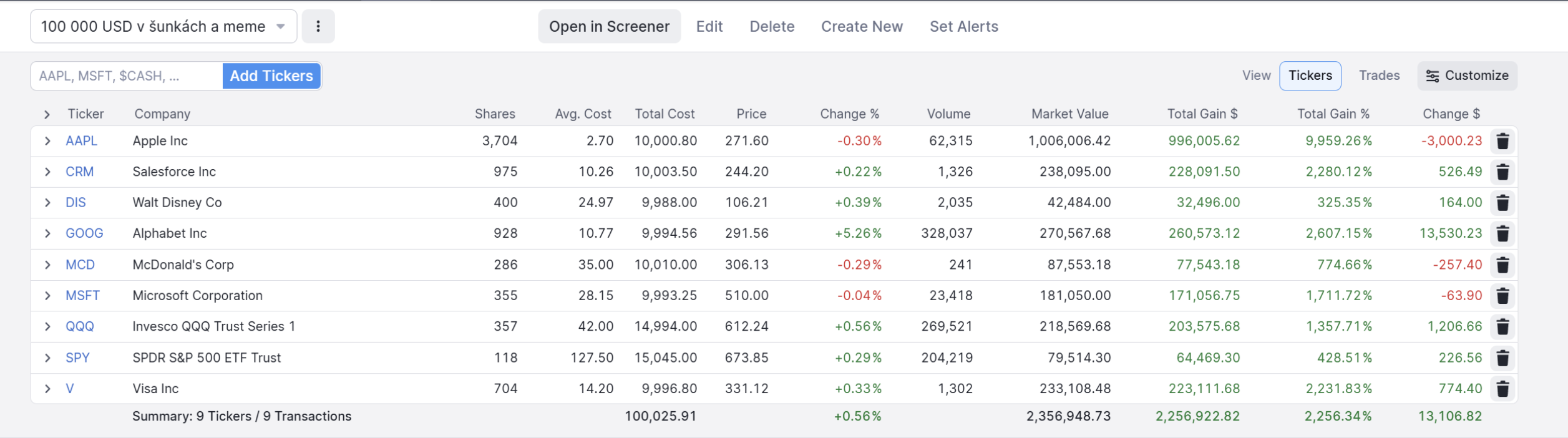This screenshot has width=1568, height=438.
Task: Switch view to Trades
Action: [1379, 75]
